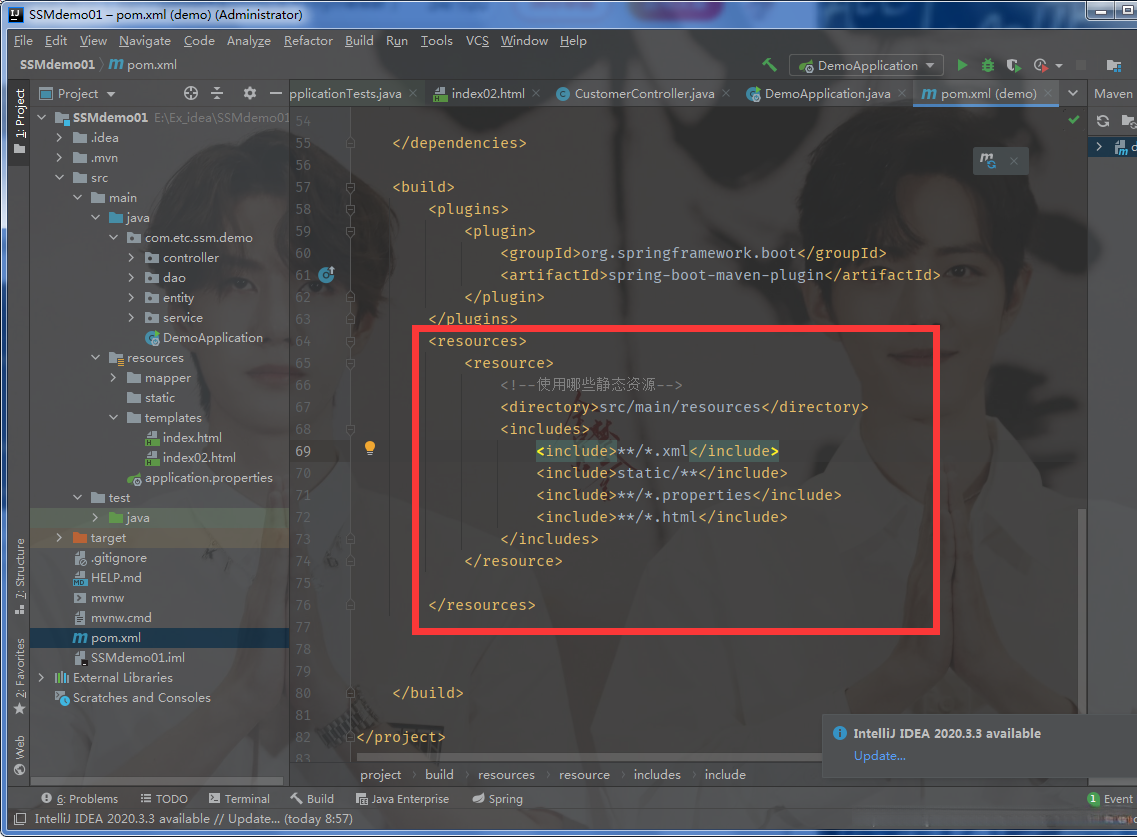Collapse the SSMdemo01 root node
The image size is (1137, 837).
pyautogui.click(x=41, y=117)
